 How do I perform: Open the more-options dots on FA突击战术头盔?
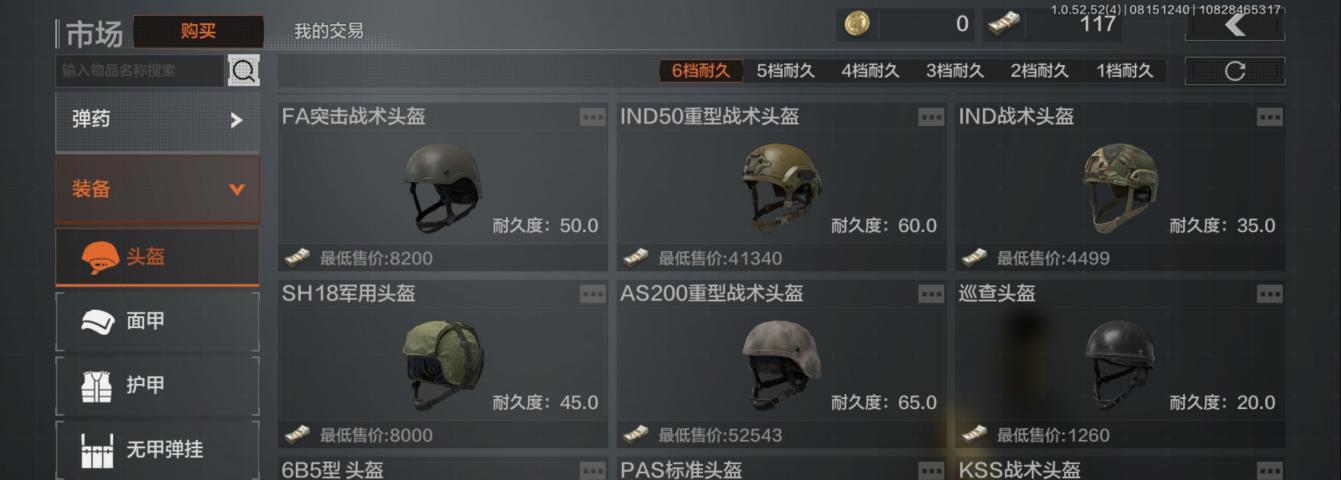pyautogui.click(x=592, y=117)
